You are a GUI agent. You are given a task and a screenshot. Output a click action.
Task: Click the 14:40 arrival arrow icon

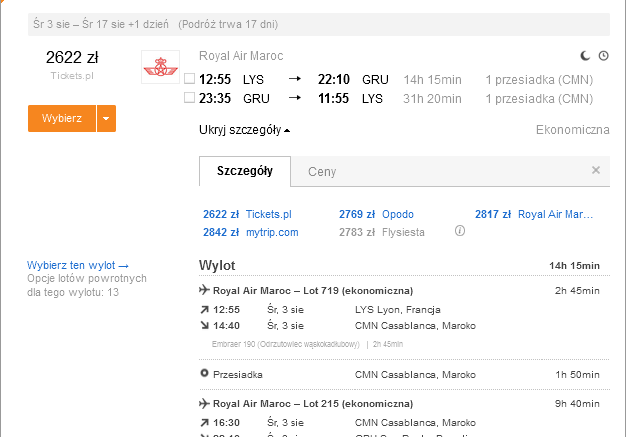click(x=204, y=325)
